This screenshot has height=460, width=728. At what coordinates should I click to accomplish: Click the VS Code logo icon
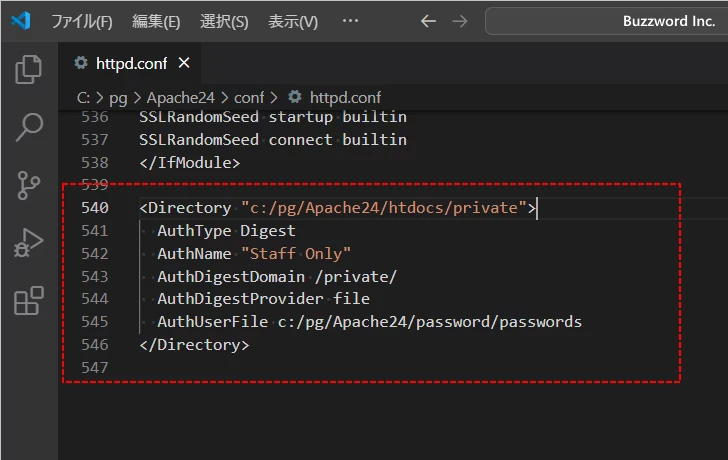tap(22, 21)
